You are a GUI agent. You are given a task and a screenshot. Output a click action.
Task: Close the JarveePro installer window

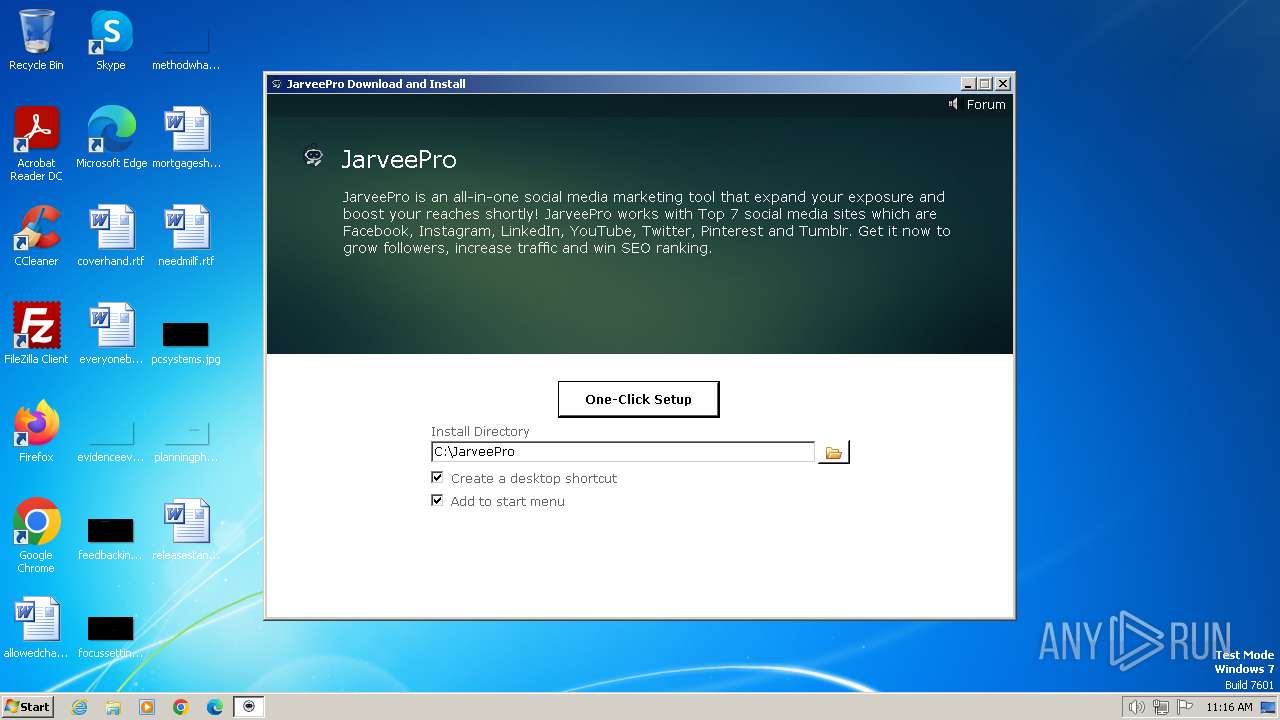coord(1003,84)
